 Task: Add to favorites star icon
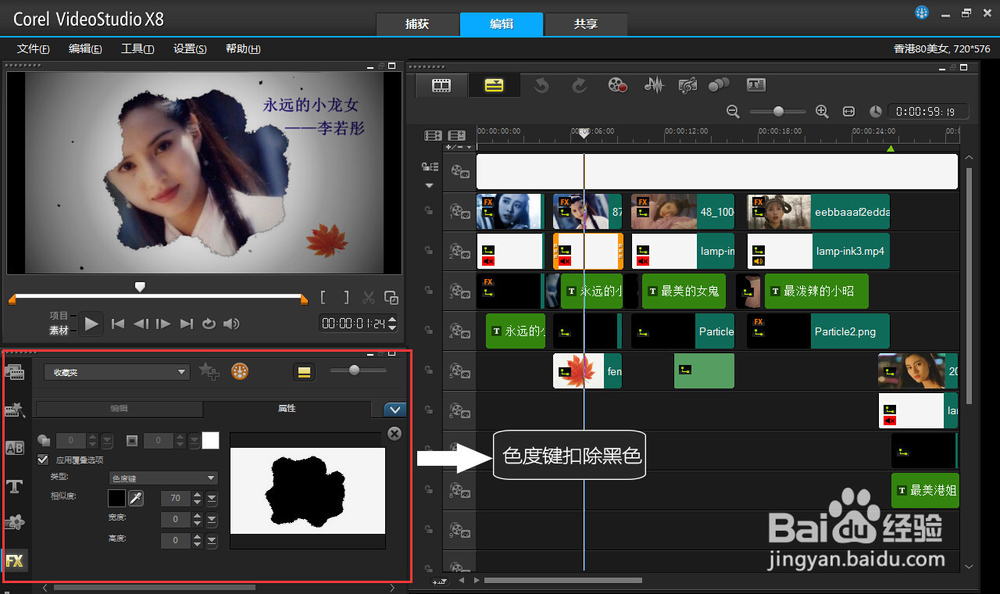click(x=209, y=371)
